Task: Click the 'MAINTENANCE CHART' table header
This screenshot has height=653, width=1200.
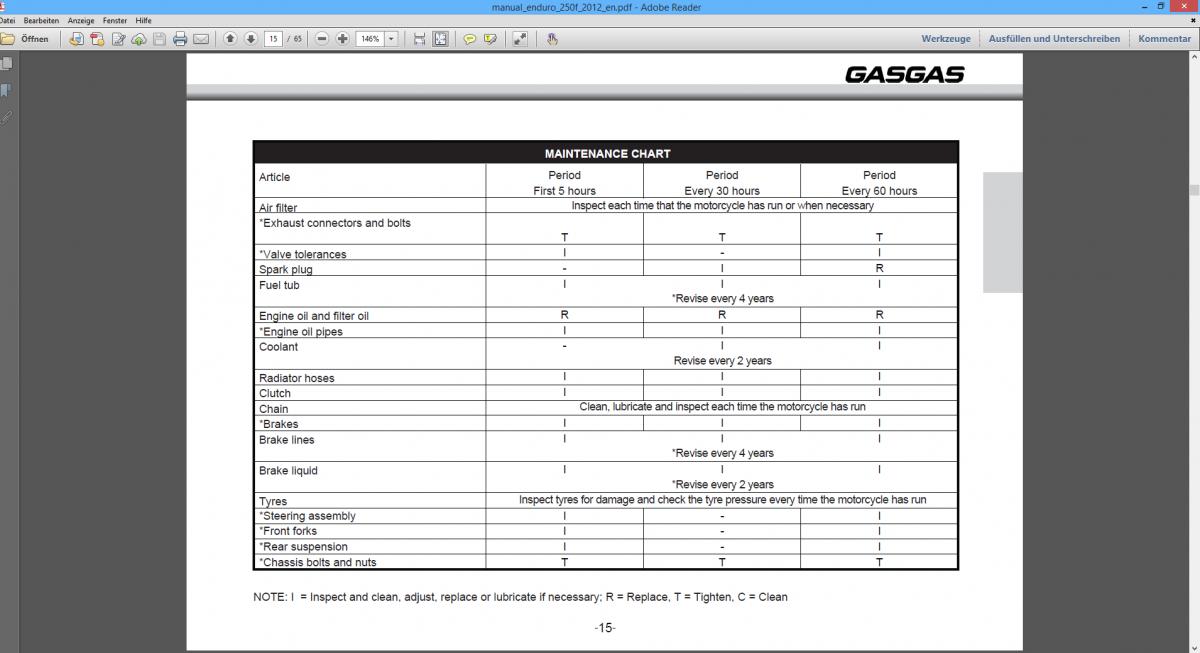Action: (607, 154)
